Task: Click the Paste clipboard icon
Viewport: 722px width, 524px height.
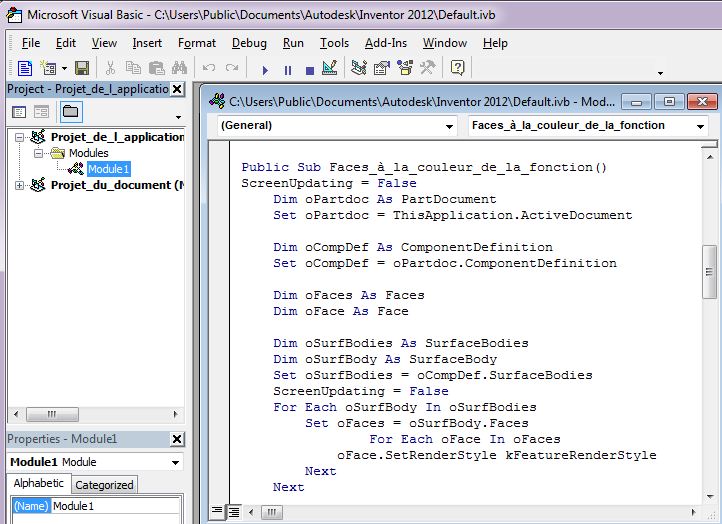Action: (x=156, y=69)
